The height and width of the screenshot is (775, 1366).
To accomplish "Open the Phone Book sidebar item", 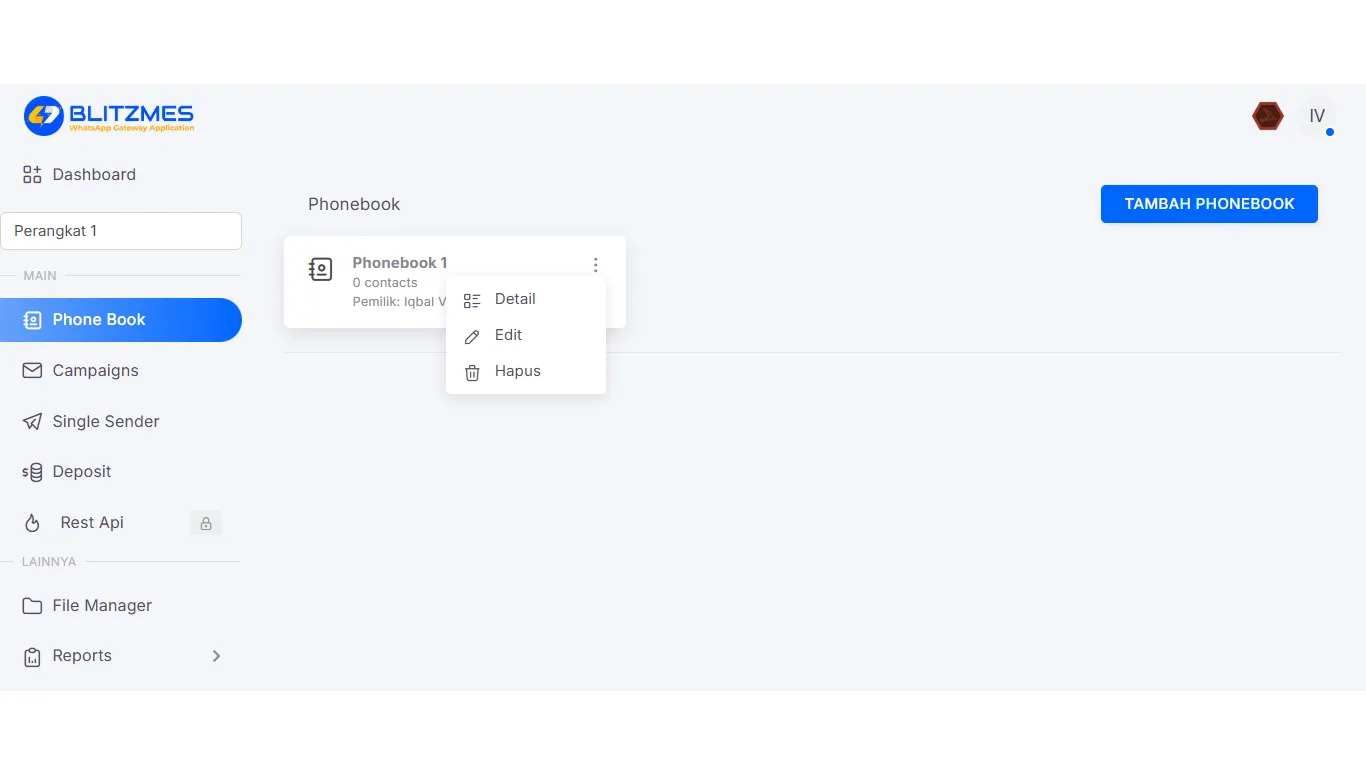I will coord(121,320).
